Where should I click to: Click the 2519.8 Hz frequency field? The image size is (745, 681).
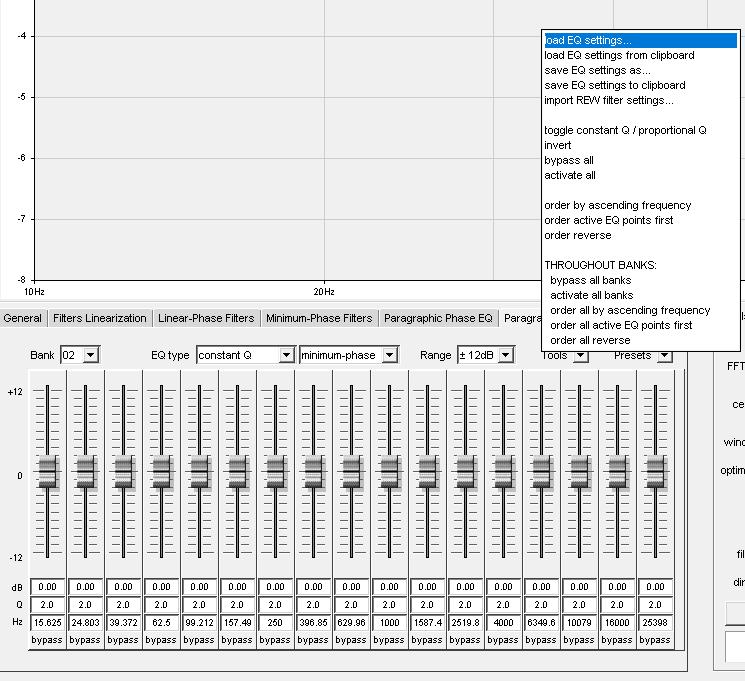tap(465, 623)
